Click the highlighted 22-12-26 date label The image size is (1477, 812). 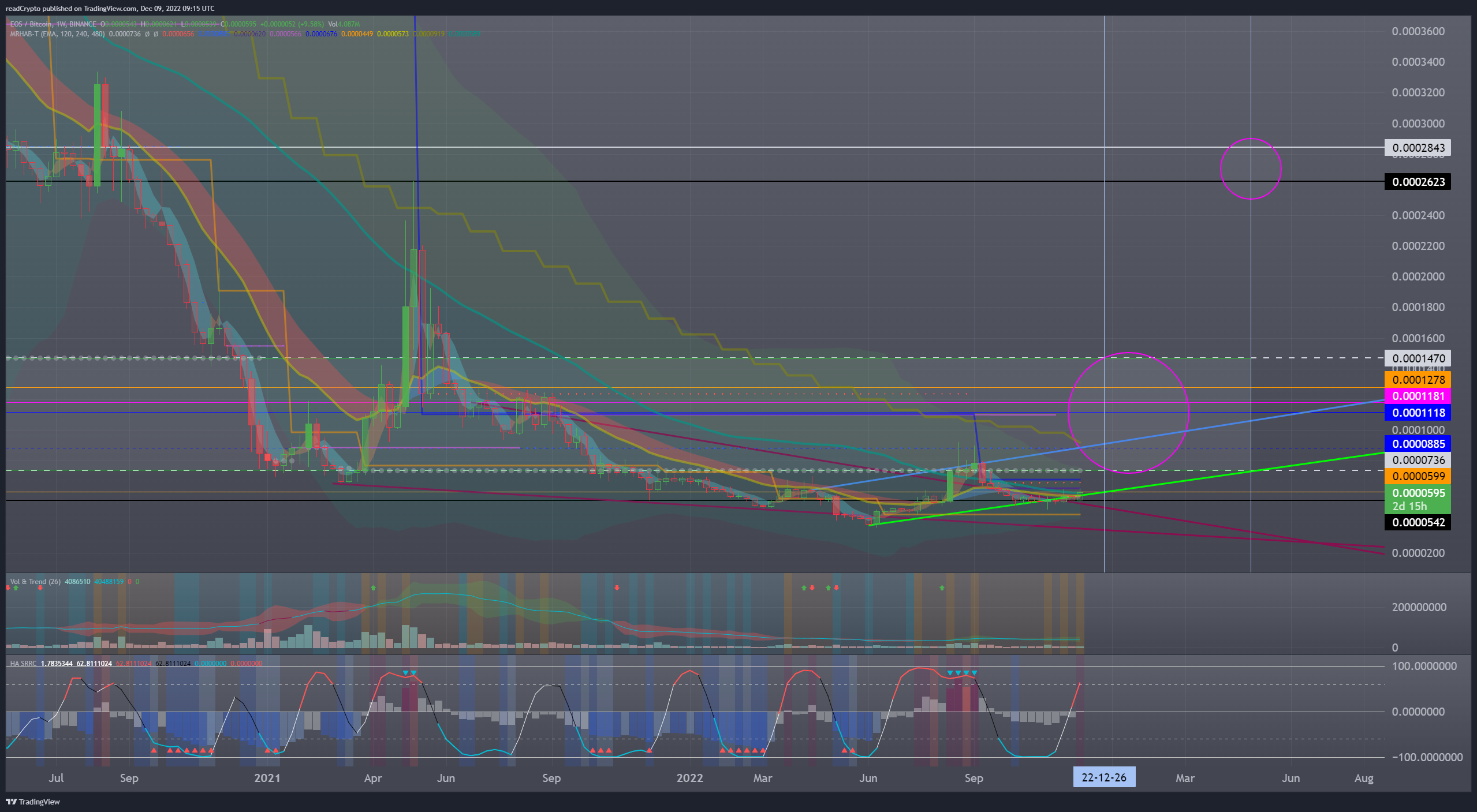[1103, 777]
